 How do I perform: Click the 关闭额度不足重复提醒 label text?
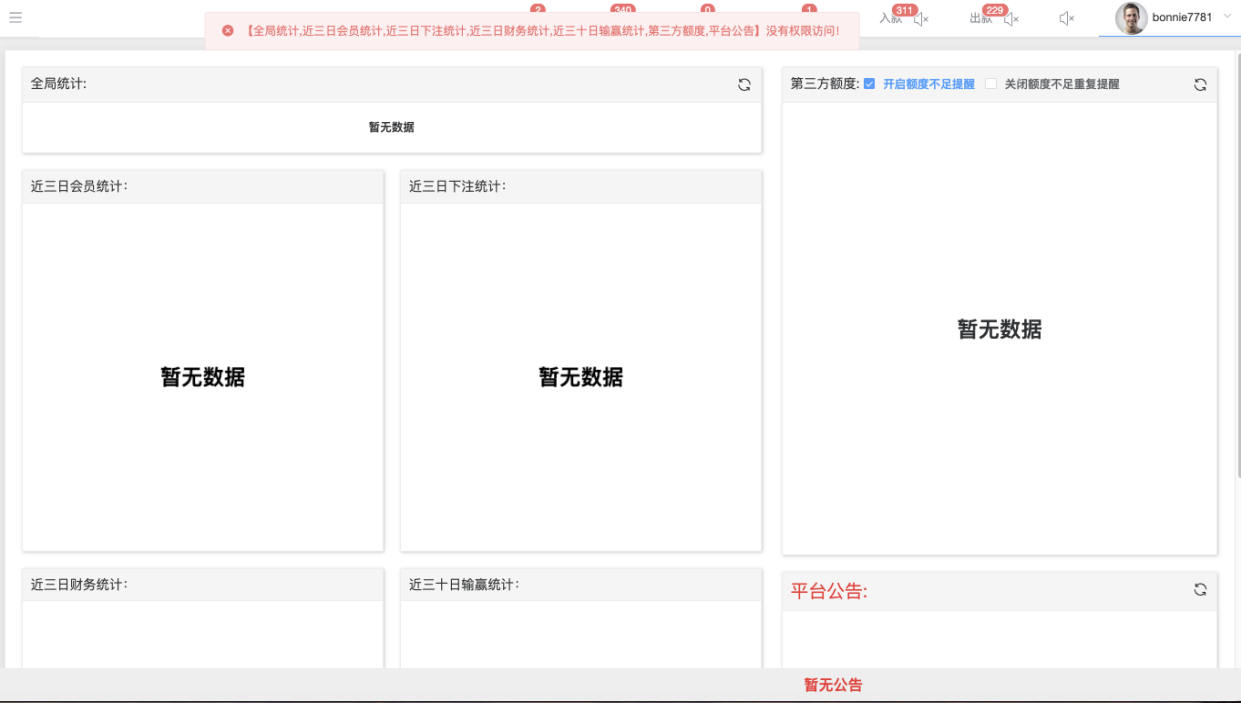tap(1062, 85)
